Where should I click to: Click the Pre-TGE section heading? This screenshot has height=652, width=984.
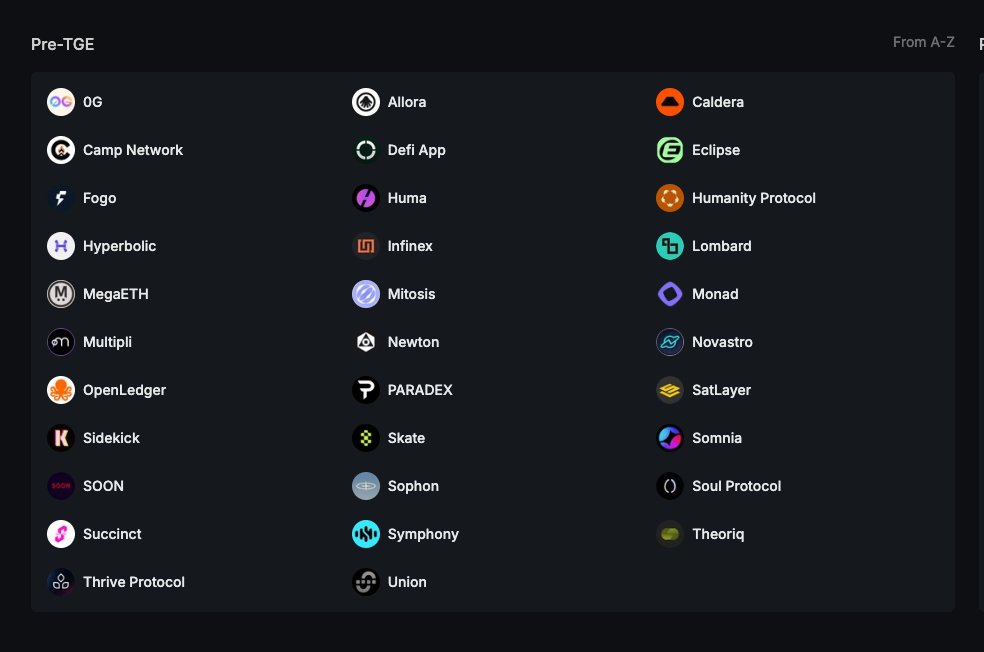[x=63, y=44]
